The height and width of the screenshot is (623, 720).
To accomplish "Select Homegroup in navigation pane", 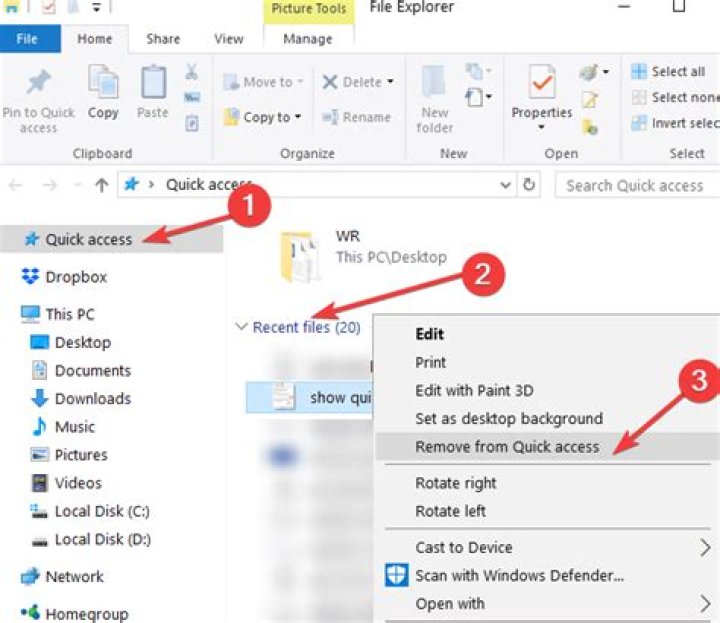I will pos(75,613).
